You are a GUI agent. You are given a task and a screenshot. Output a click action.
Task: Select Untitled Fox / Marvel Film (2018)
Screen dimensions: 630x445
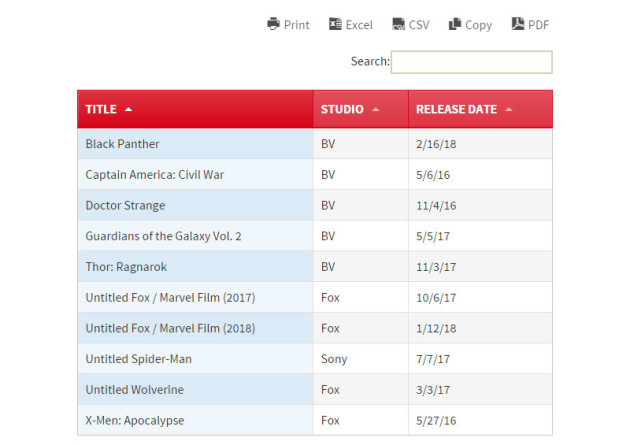coord(195,328)
